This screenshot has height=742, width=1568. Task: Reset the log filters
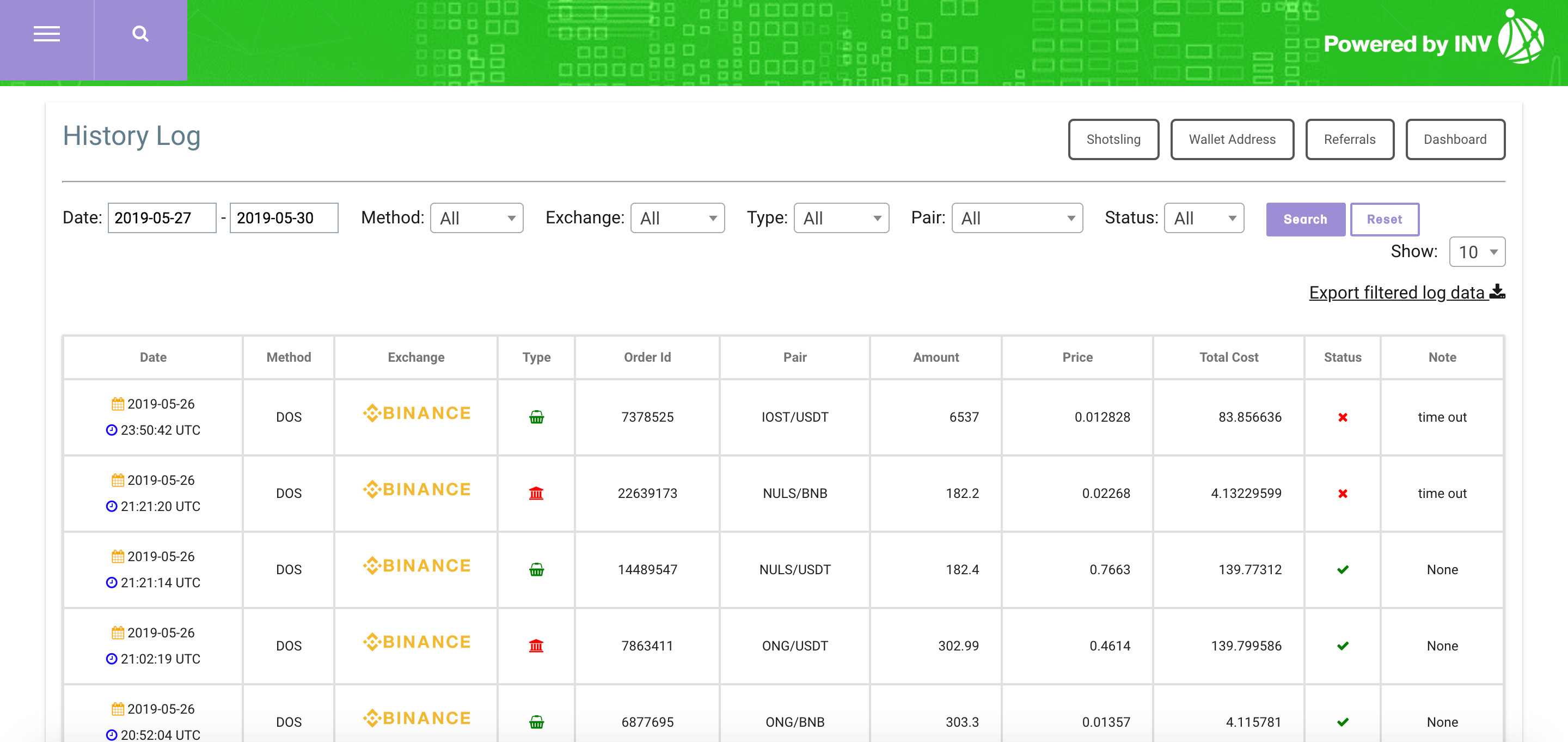coord(1385,220)
